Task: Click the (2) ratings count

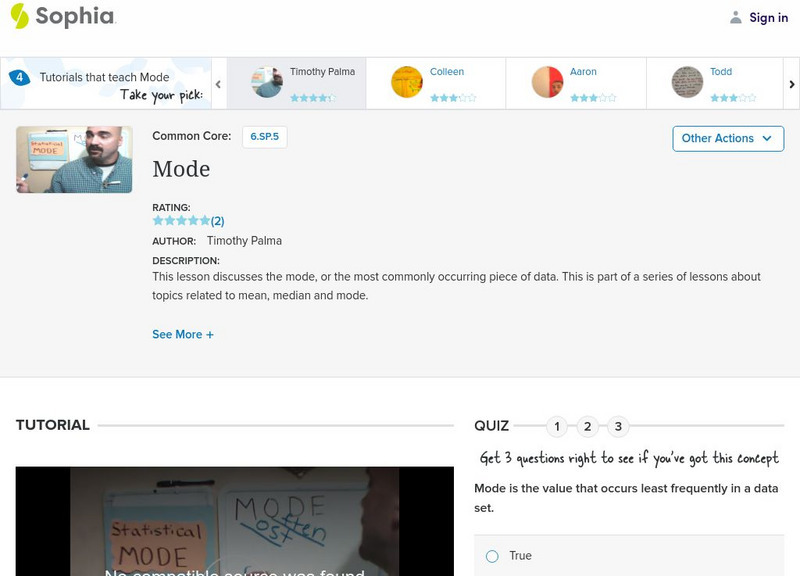Action: 217,221
